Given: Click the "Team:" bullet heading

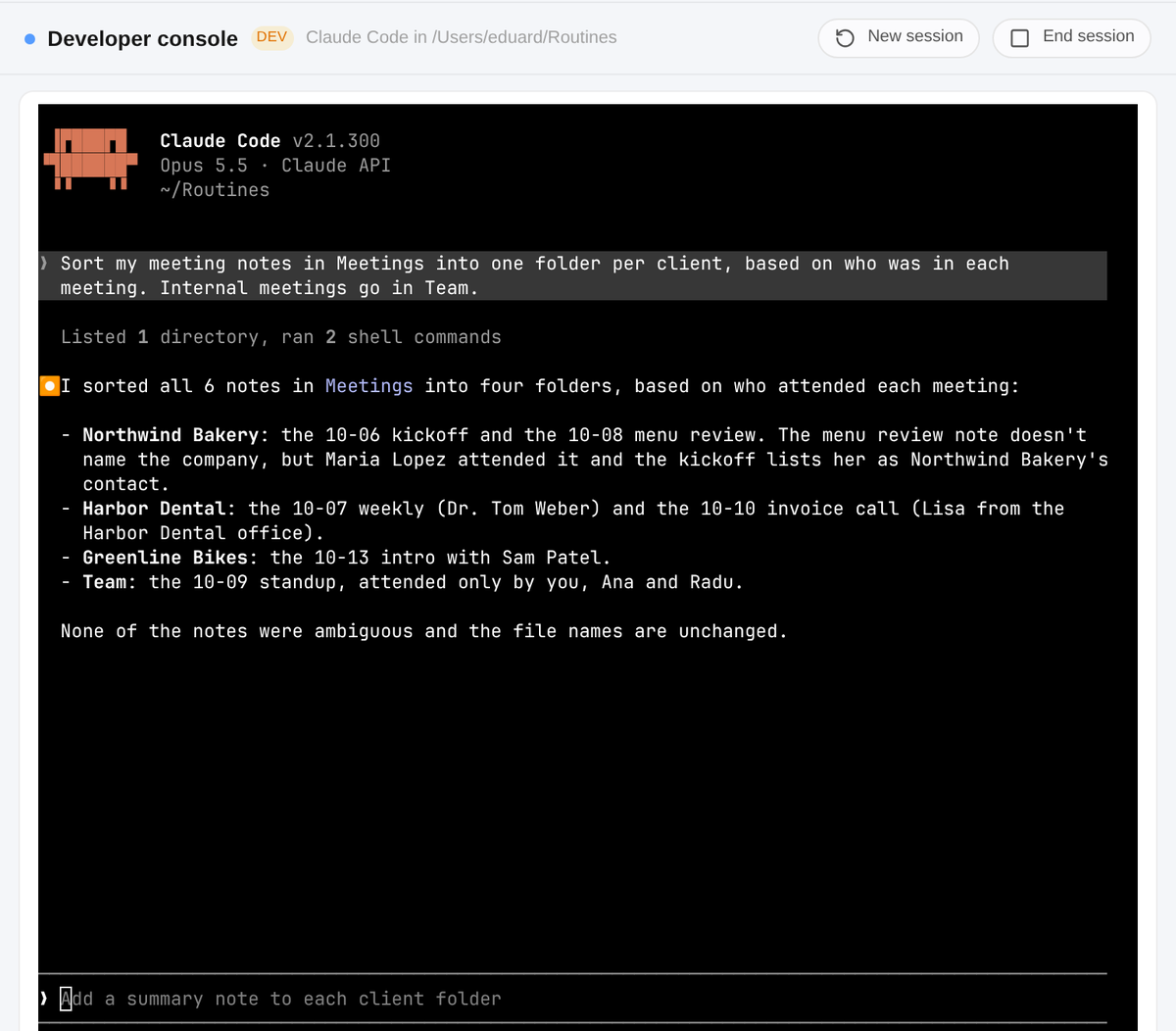Looking at the screenshot, I should pos(110,582).
